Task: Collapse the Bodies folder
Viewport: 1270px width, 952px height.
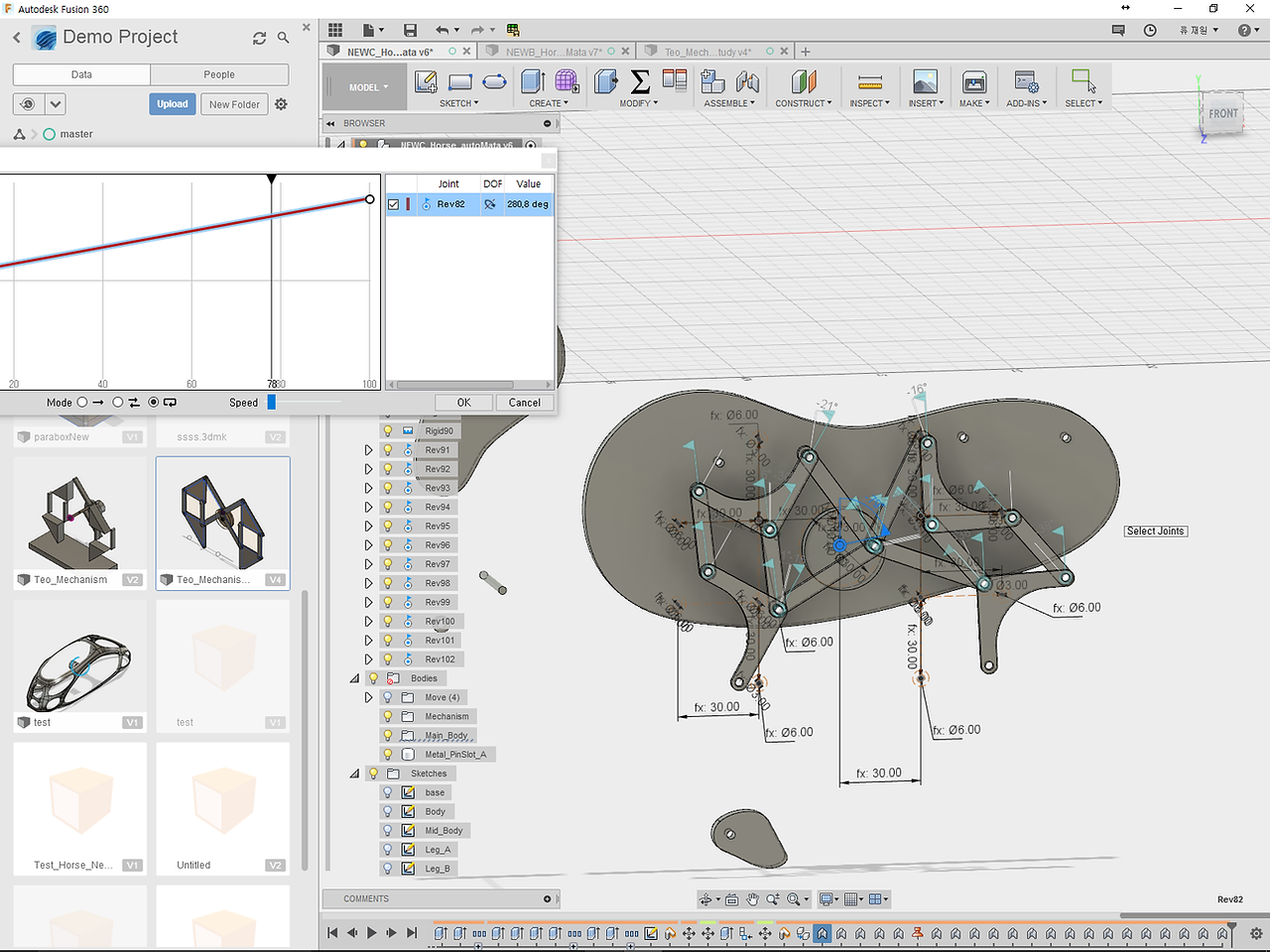Action: coord(354,678)
